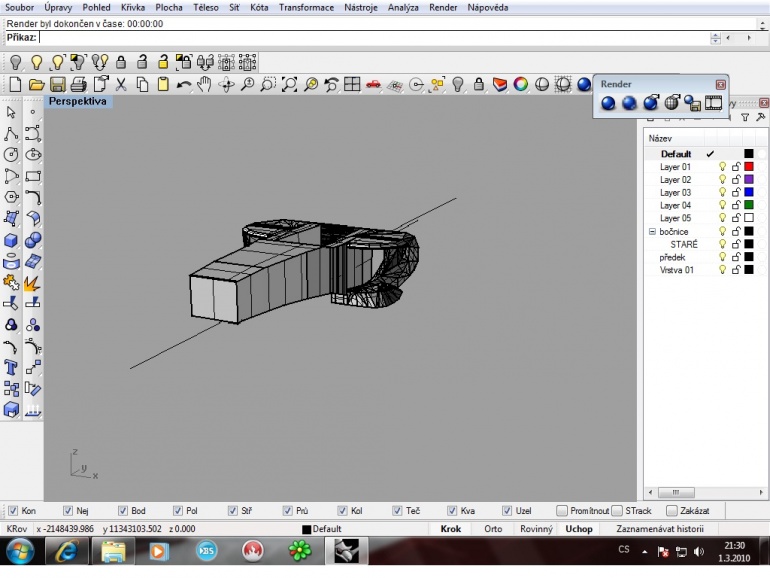
Task: Open the Soubor menu
Action: pyautogui.click(x=20, y=7)
